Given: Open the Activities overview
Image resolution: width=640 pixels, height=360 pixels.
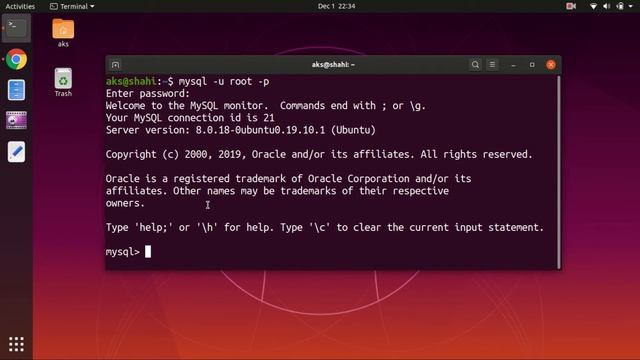Looking at the screenshot, I should 20,6.
